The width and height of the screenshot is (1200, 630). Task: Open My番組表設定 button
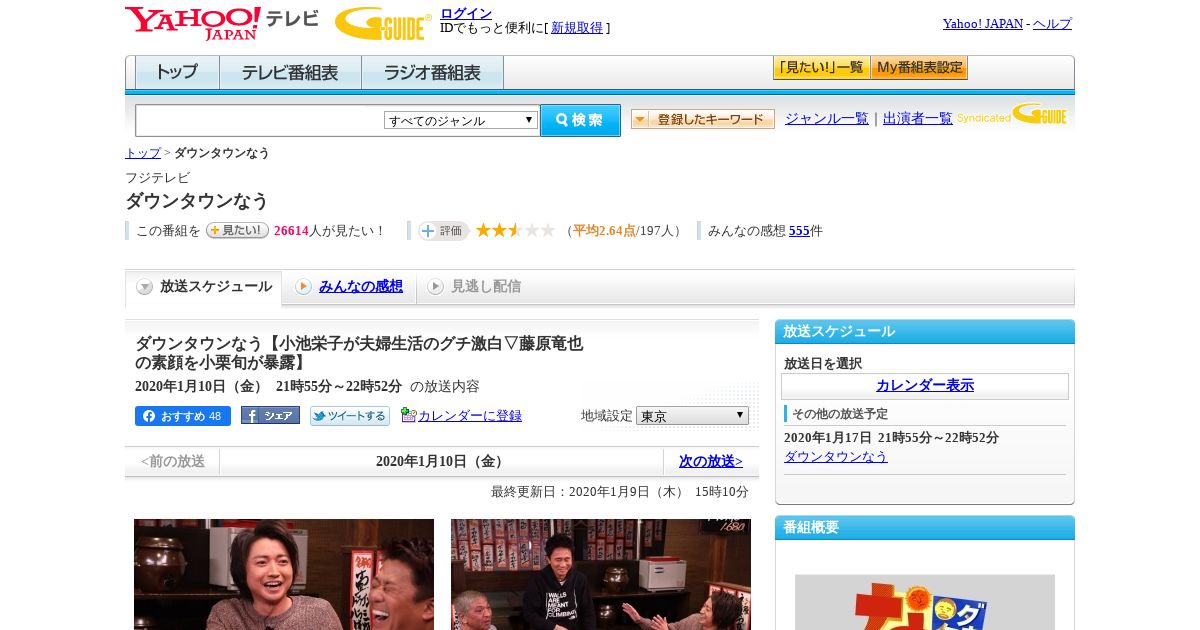point(919,68)
